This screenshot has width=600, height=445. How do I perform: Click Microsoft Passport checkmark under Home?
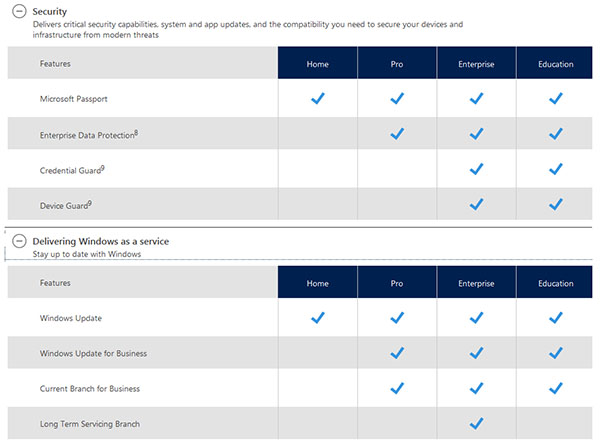click(x=318, y=99)
